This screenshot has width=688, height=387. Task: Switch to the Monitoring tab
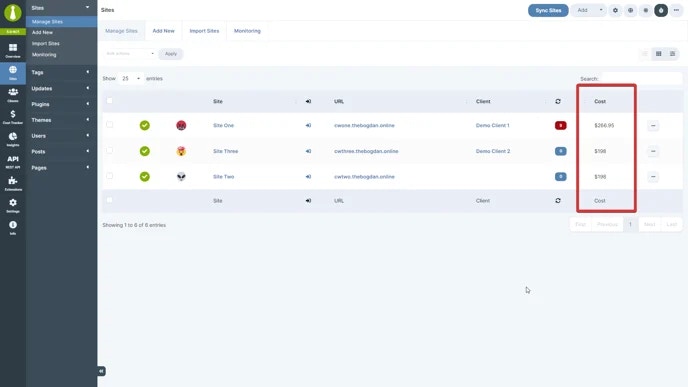click(247, 31)
